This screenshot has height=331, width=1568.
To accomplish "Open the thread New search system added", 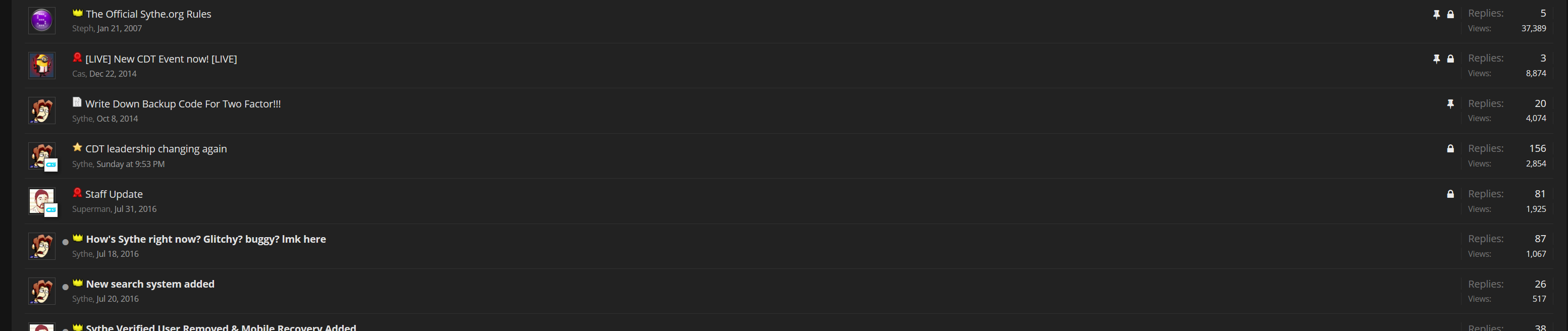I will [x=150, y=284].
